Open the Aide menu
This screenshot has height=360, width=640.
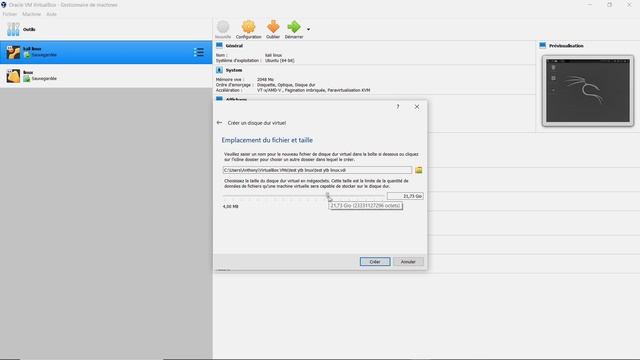click(x=51, y=14)
